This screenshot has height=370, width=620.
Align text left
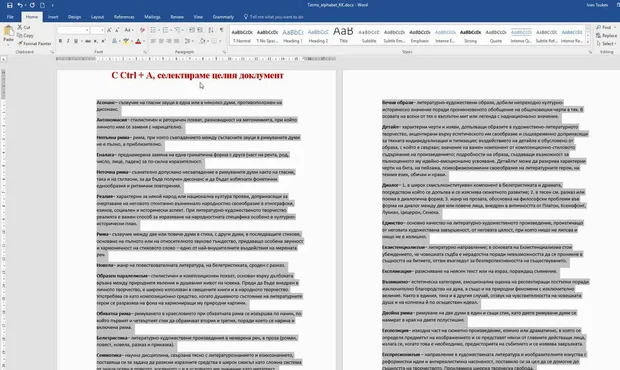153,41
